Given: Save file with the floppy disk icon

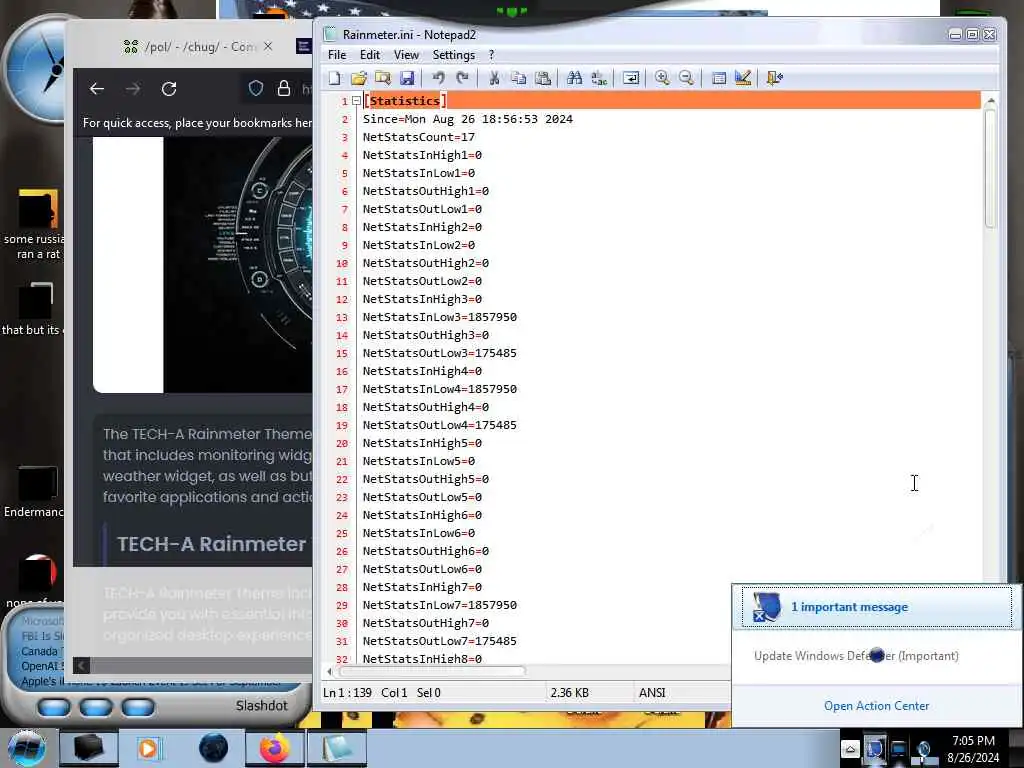Looking at the screenshot, I should coord(407,78).
